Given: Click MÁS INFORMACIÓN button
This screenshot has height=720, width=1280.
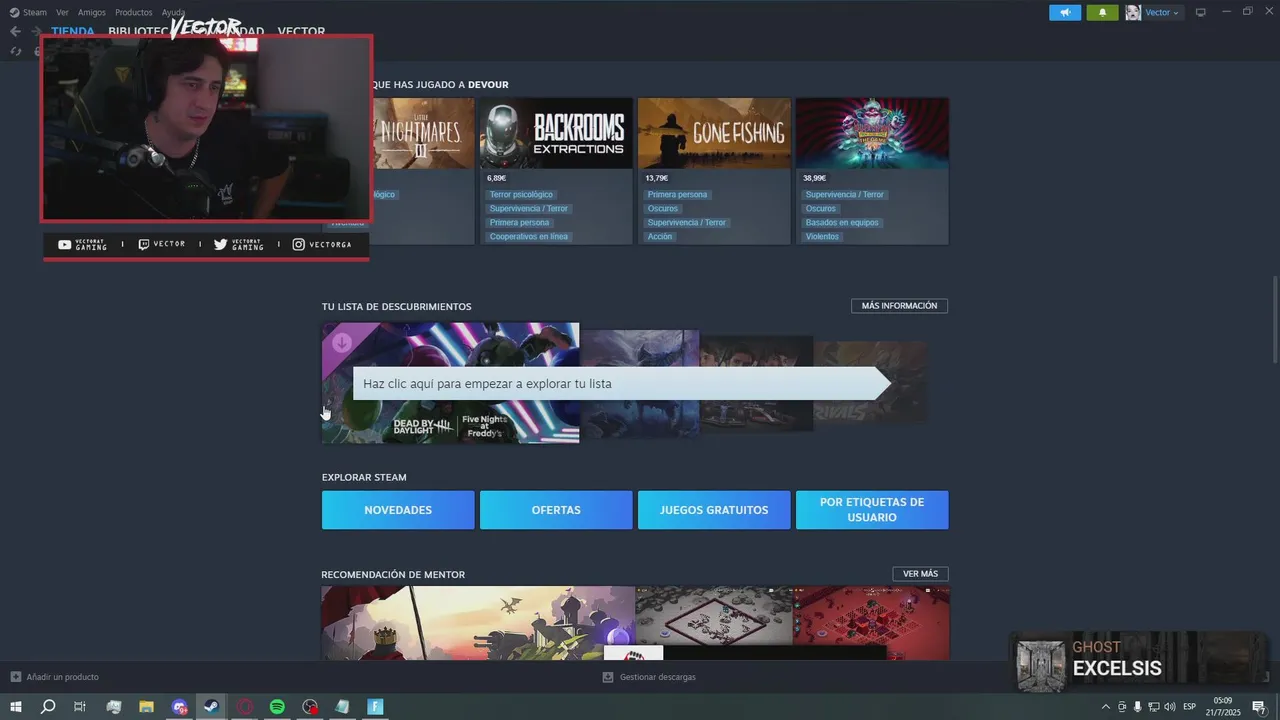Looking at the screenshot, I should click(899, 306).
